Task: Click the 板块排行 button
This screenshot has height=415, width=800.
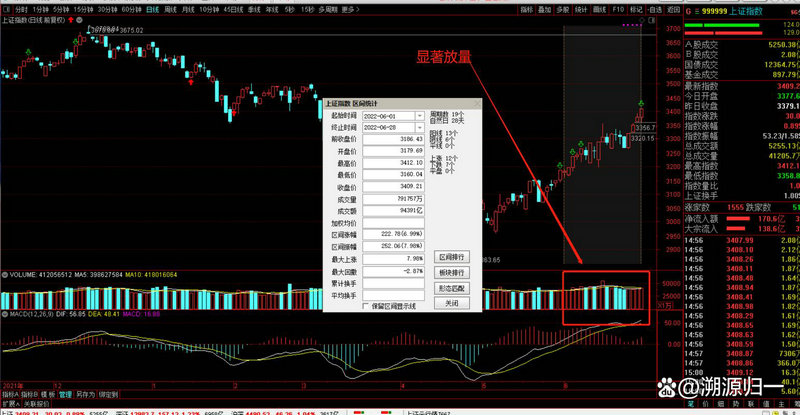Action: pos(452,272)
